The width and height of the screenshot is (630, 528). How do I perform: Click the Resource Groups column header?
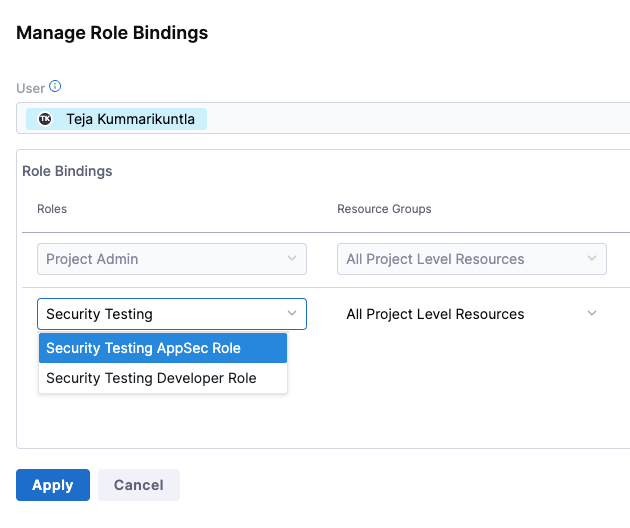coord(384,209)
